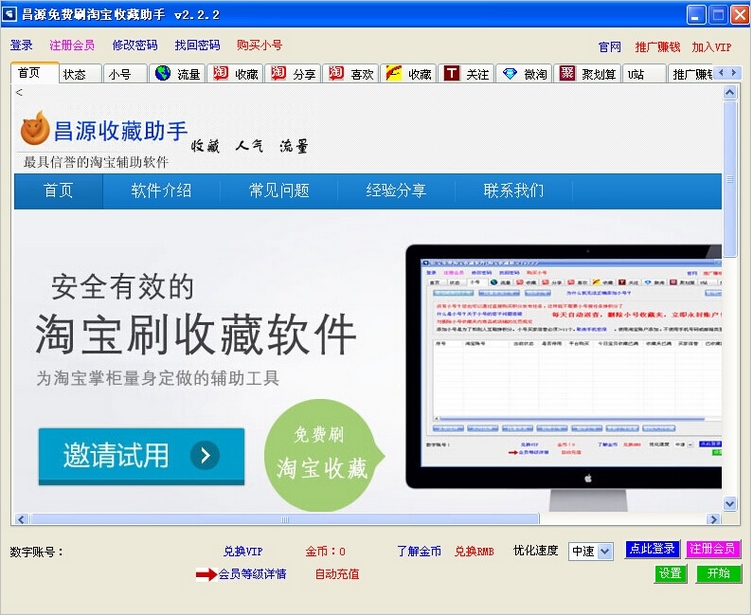751x615 pixels.
Task: Select 首页 in the blue web navigation
Action: point(58,191)
